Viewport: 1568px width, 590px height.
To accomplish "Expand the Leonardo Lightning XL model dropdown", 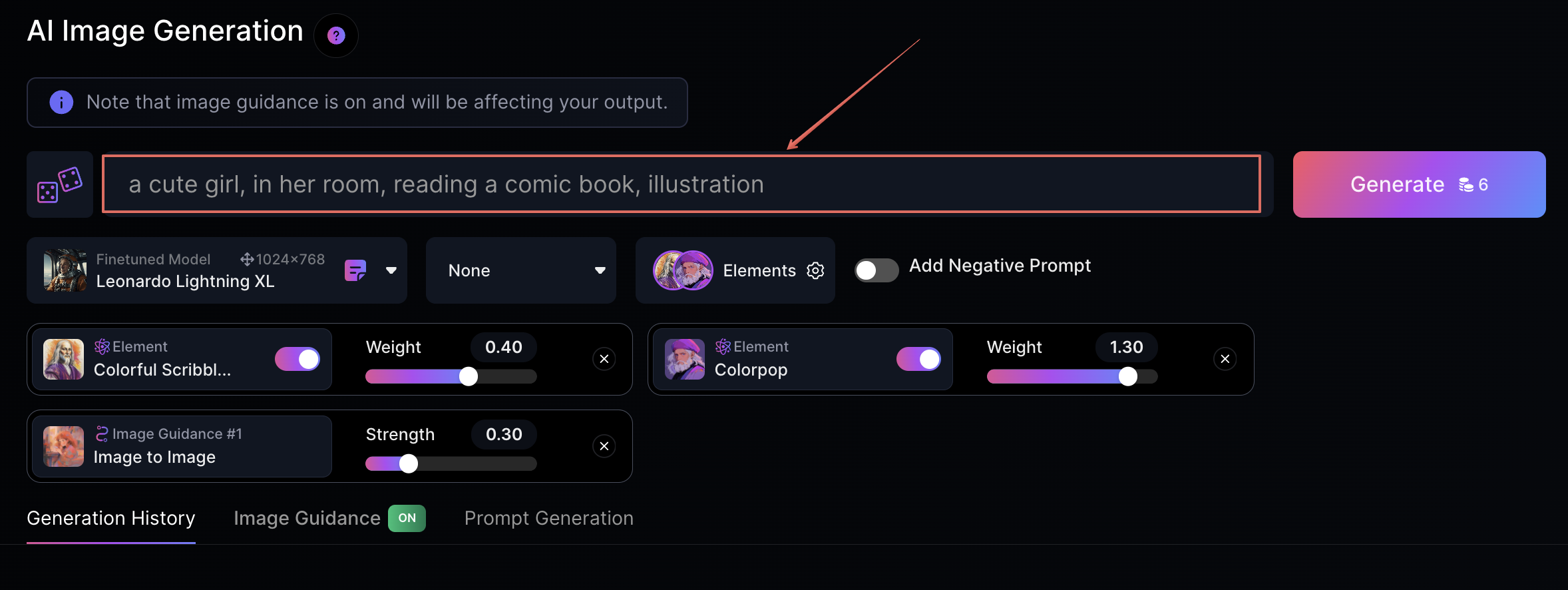I will coord(391,270).
